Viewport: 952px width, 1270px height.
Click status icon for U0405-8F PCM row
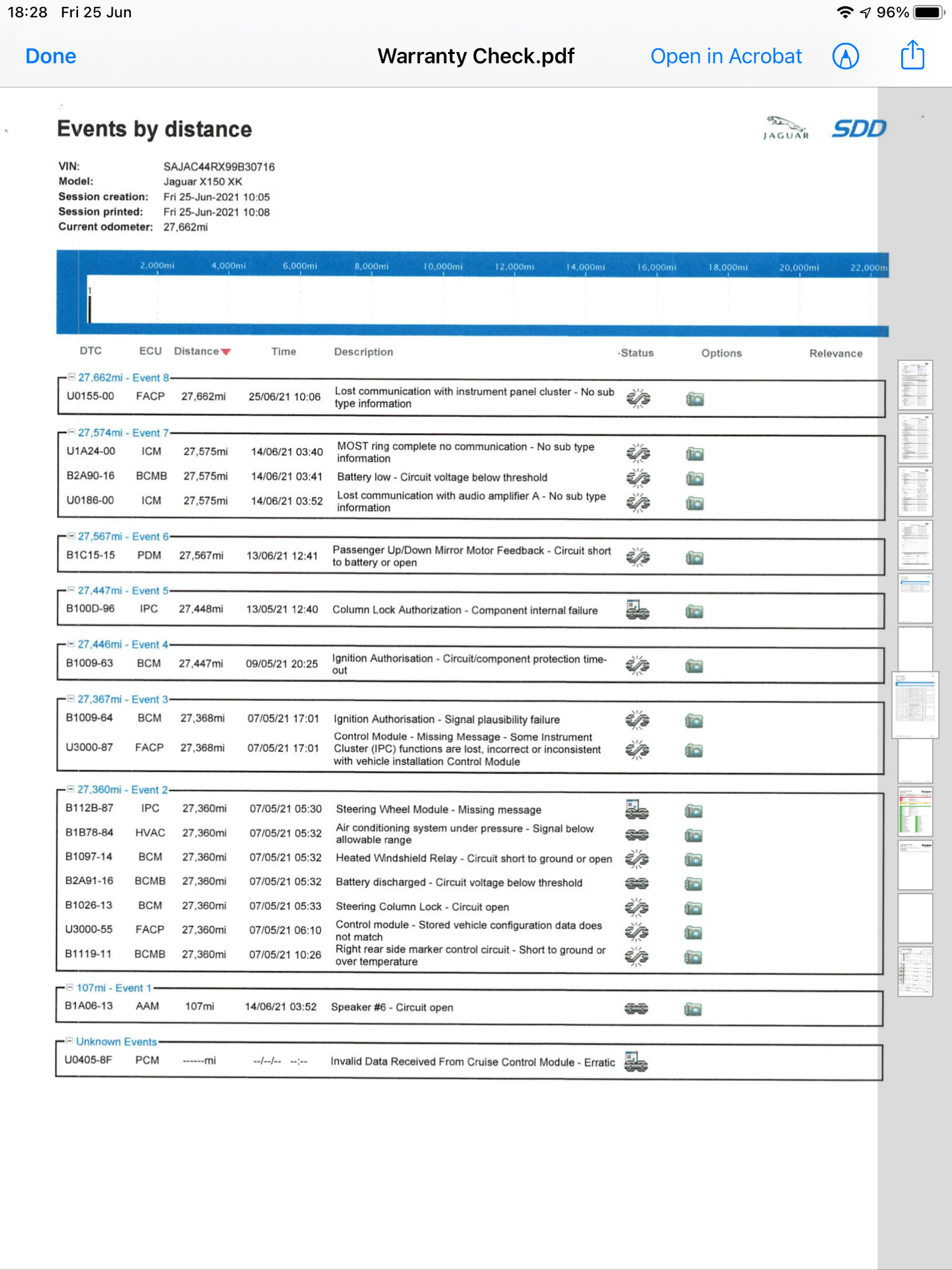[x=635, y=1062]
